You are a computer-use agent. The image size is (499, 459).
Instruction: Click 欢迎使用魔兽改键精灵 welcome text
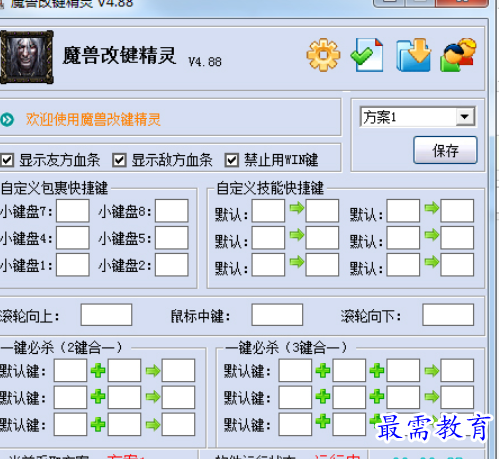pos(93,120)
